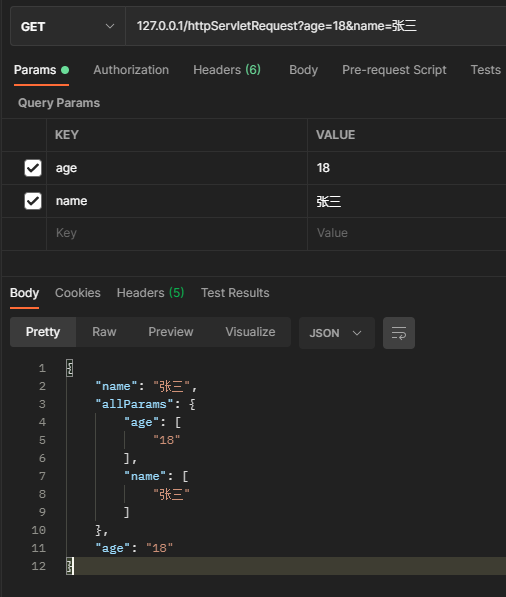
Task: Click "name": [ on line 7
Action: pyautogui.click(x=156, y=476)
